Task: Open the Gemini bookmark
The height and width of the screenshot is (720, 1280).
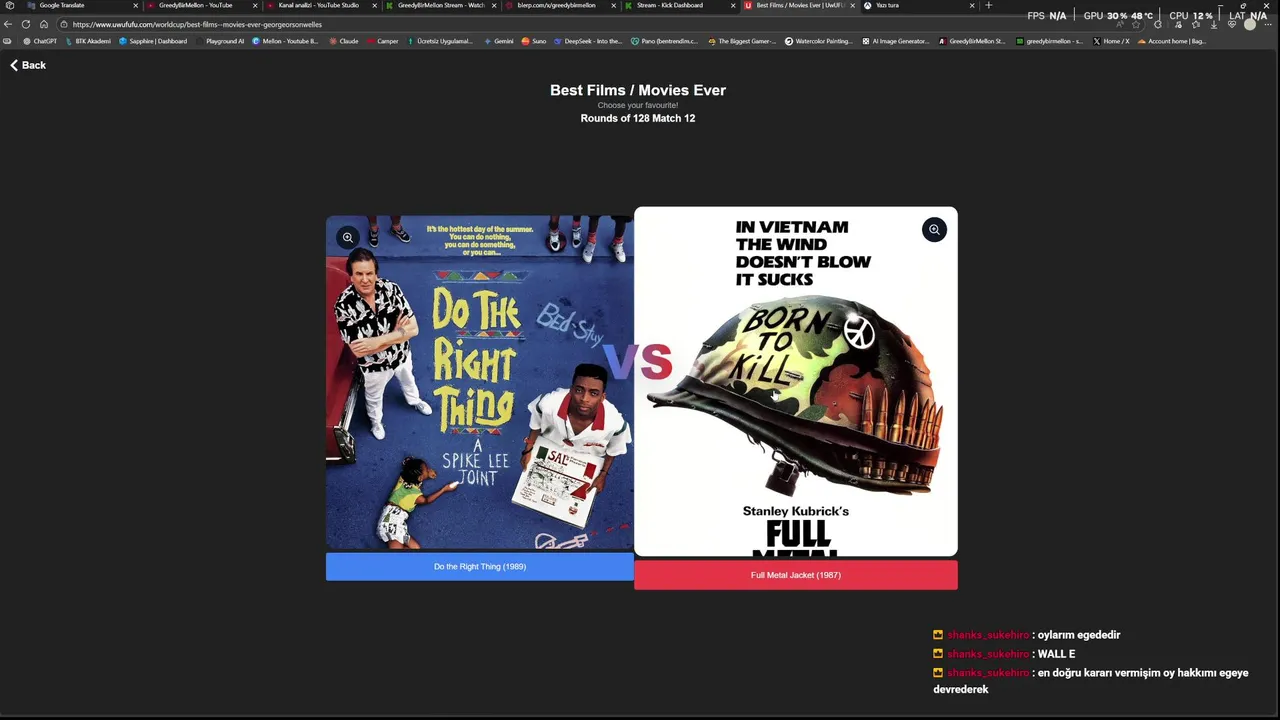Action: coord(498,41)
